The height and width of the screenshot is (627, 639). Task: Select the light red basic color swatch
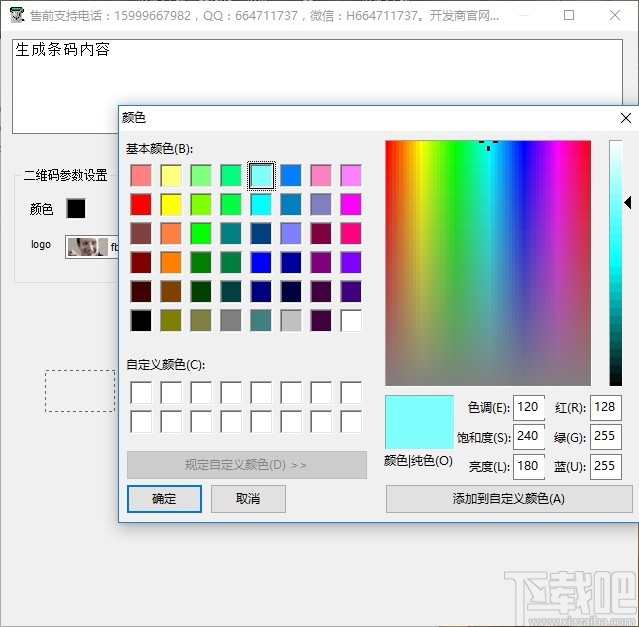click(x=141, y=175)
